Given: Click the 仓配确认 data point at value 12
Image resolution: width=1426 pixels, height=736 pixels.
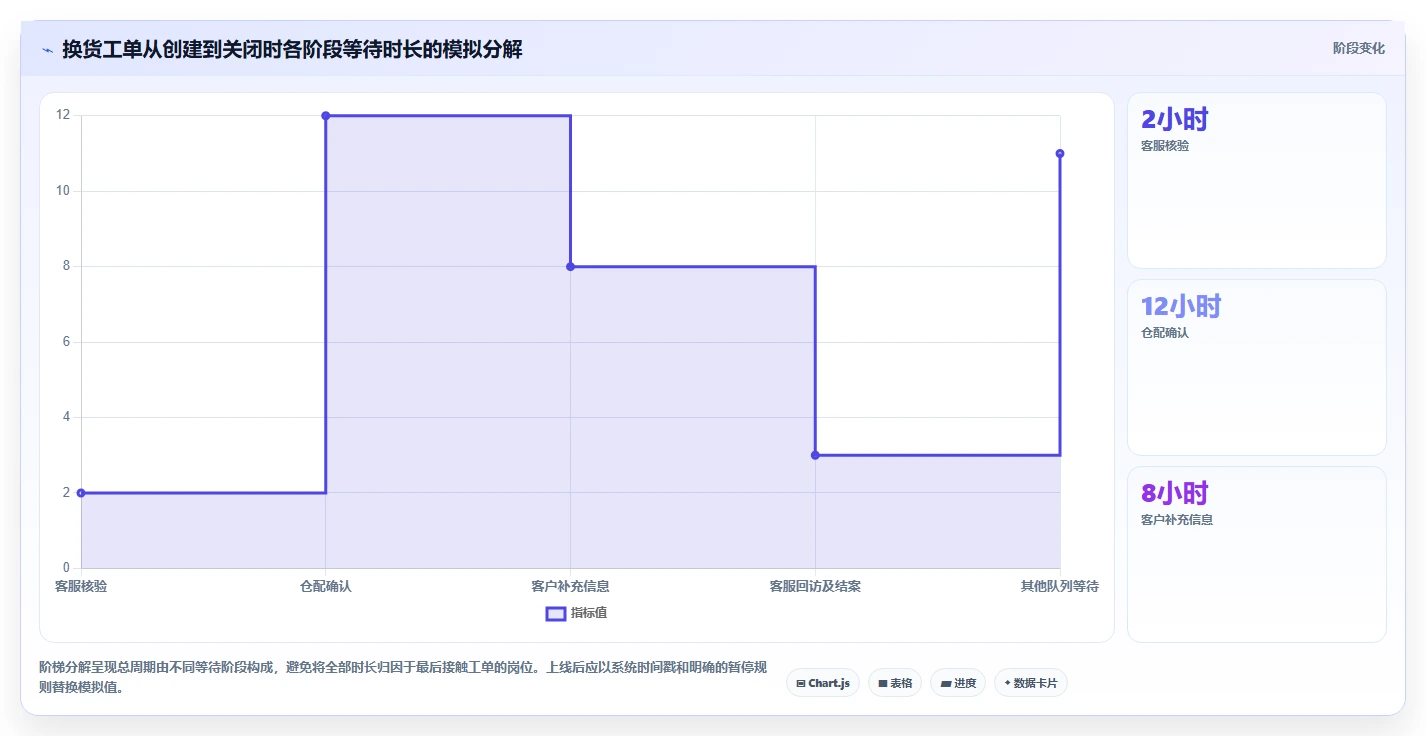Looking at the screenshot, I should click(326, 116).
